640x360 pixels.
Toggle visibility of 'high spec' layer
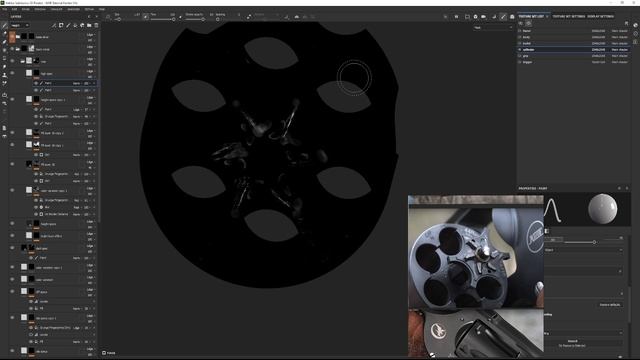point(12,73)
